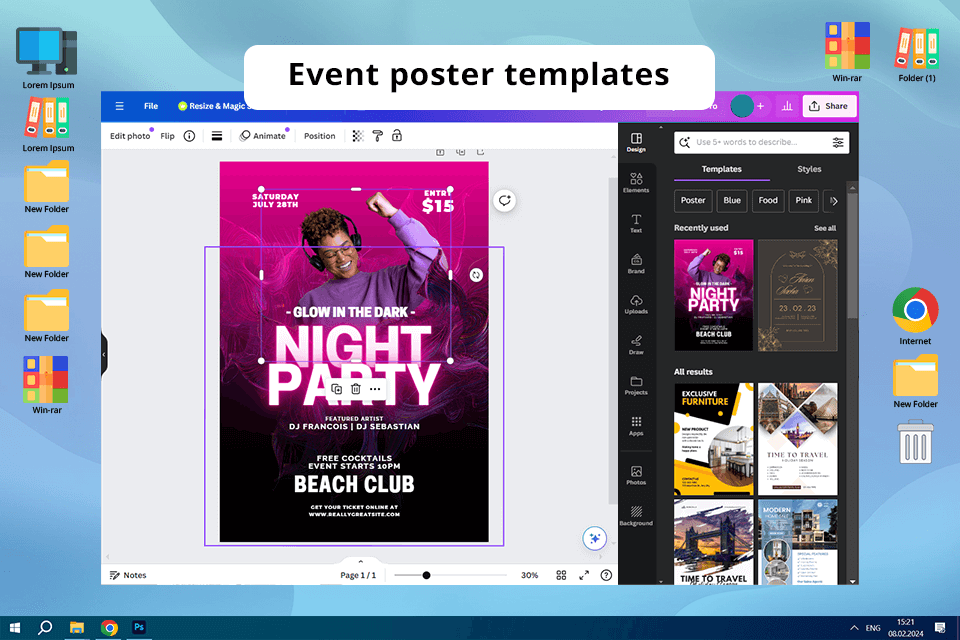
Task: Click the zoom slider handle
Action: click(426, 575)
